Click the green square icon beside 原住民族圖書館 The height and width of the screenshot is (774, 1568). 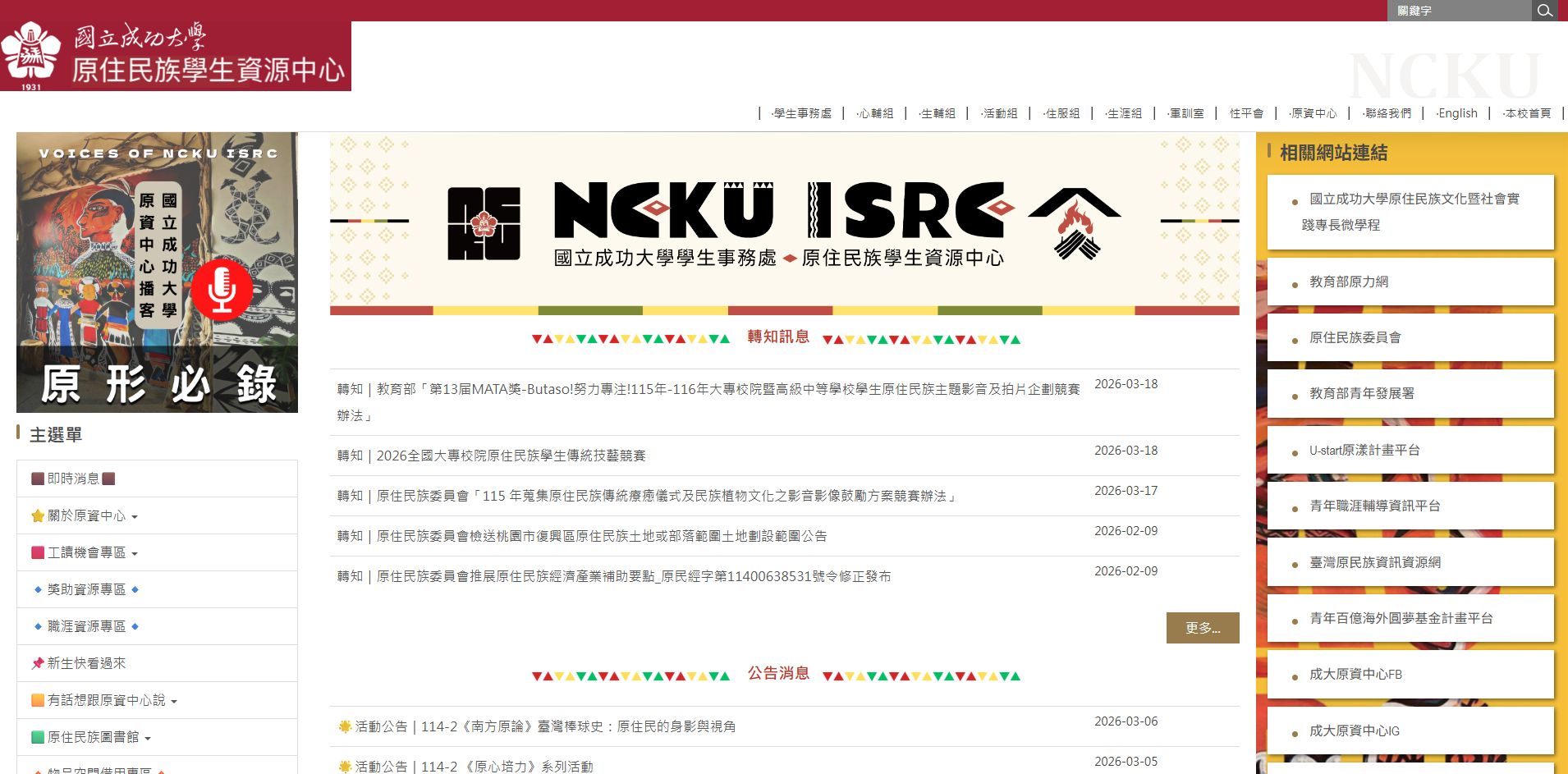click(37, 737)
